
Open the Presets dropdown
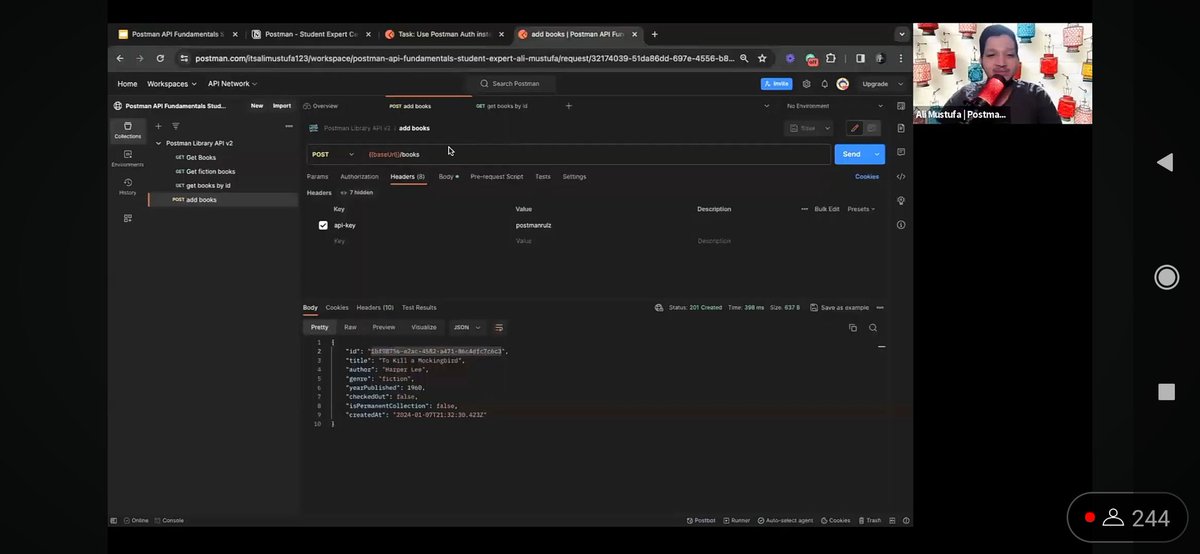coord(861,209)
